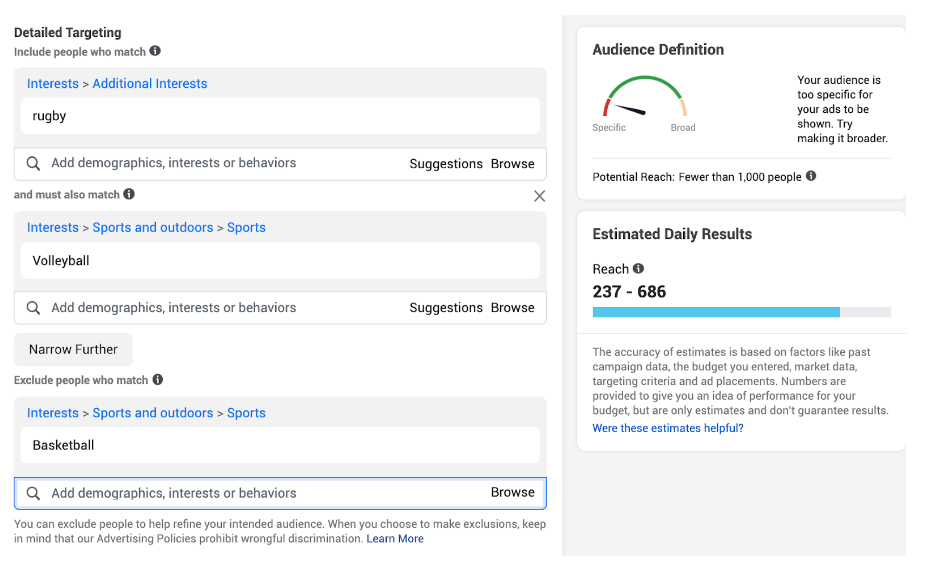This screenshot has height=566, width=936.
Task: Click the info icon next to Reach
Action: (638, 268)
